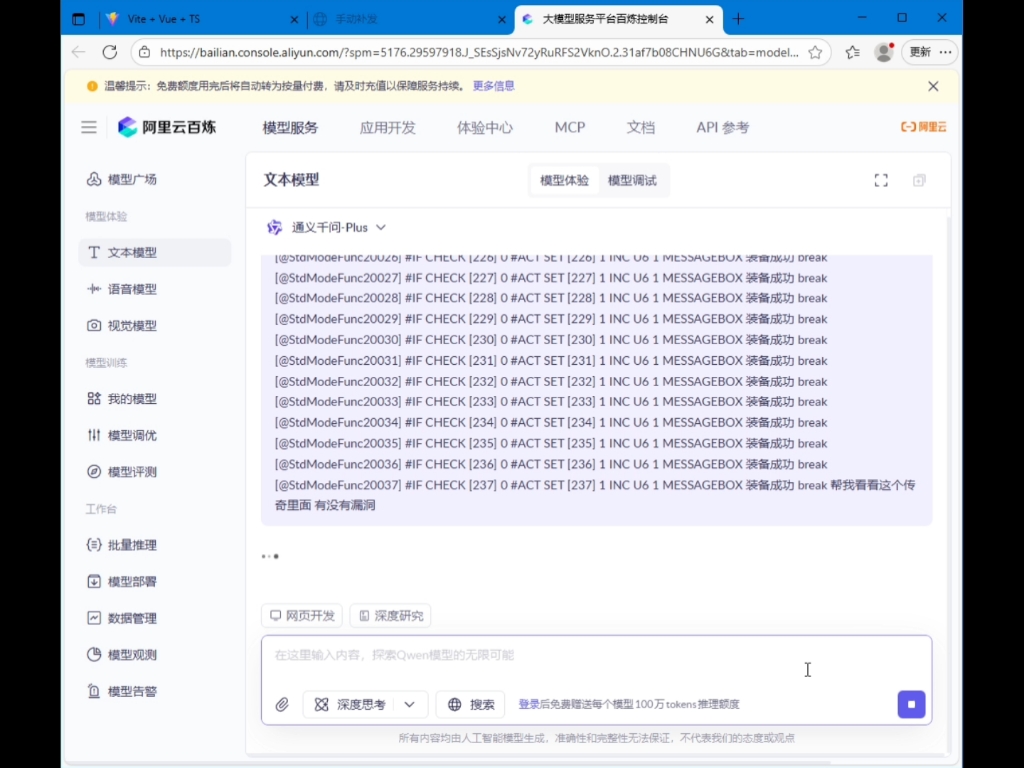The image size is (1024, 768).
Task: Open 语音模型 in the sidebar
Action: click(122, 289)
